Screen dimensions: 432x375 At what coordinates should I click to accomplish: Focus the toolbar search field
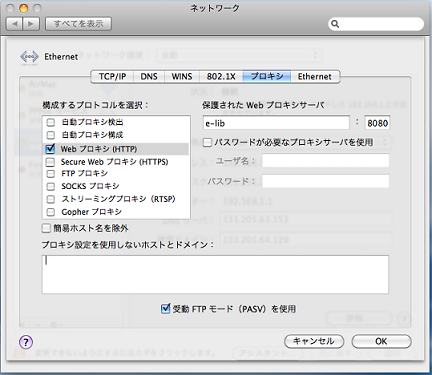376,24
